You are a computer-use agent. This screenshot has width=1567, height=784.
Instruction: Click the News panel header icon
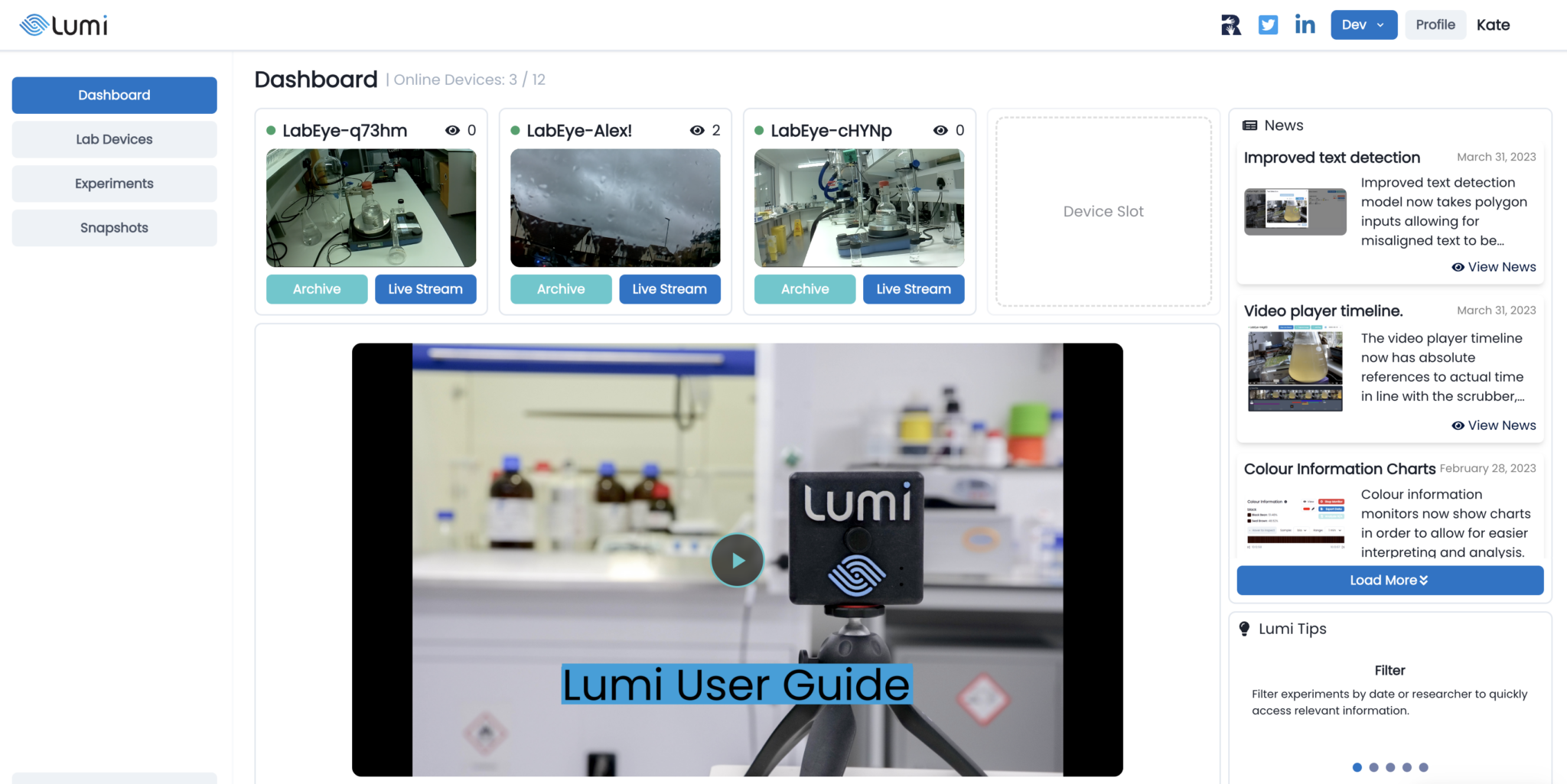click(1250, 125)
